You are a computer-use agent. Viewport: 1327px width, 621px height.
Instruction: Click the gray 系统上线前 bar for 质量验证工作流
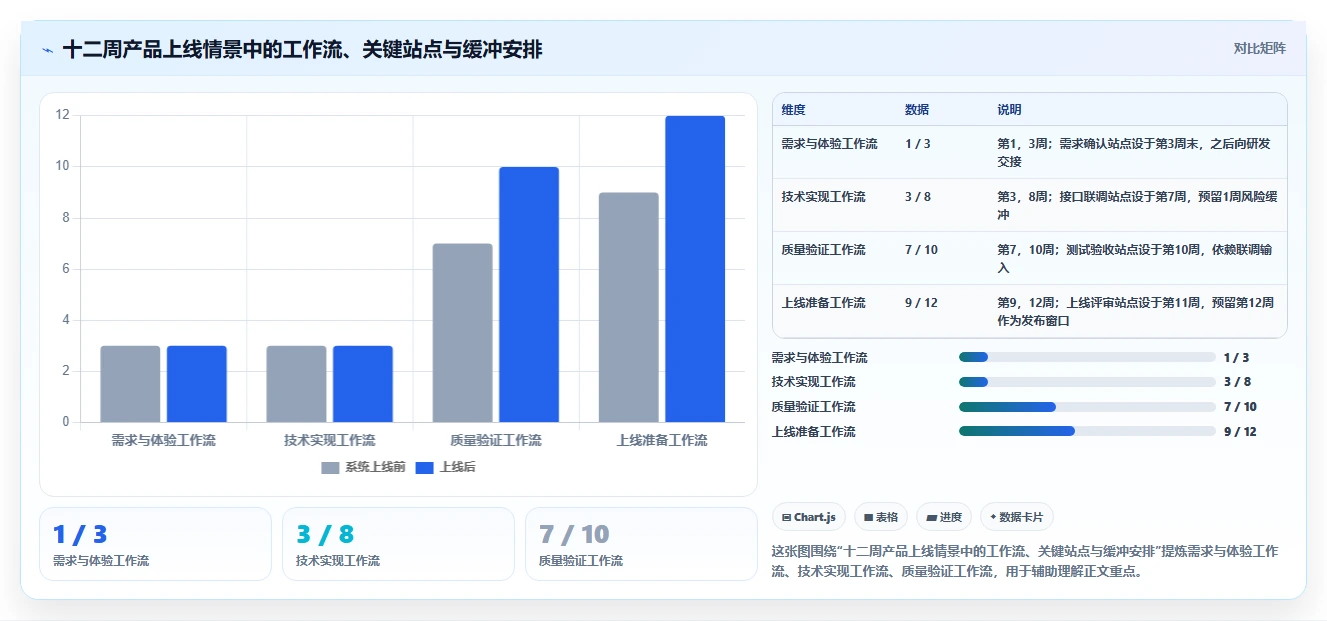coord(463,333)
